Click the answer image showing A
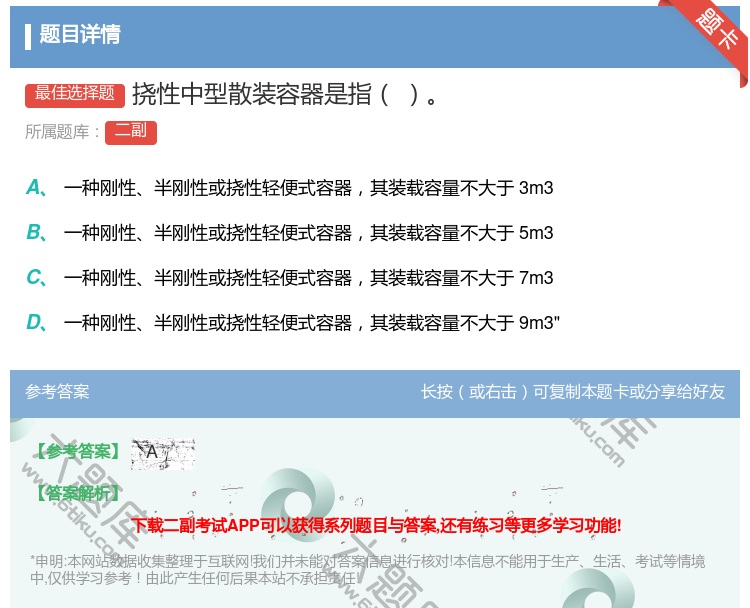The height and width of the screenshot is (608, 750). 163,453
